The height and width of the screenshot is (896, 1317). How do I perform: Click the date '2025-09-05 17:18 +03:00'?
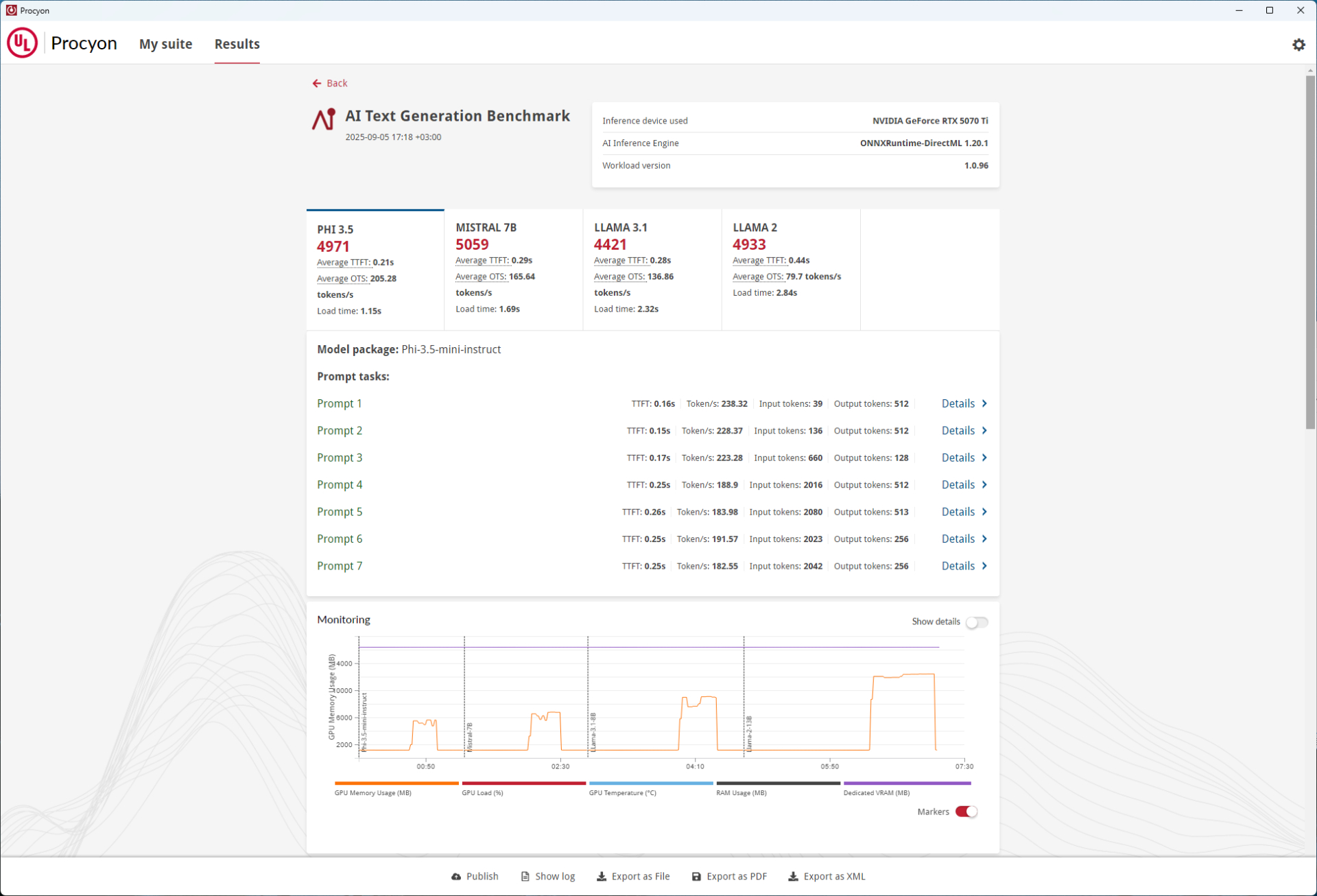click(x=393, y=137)
